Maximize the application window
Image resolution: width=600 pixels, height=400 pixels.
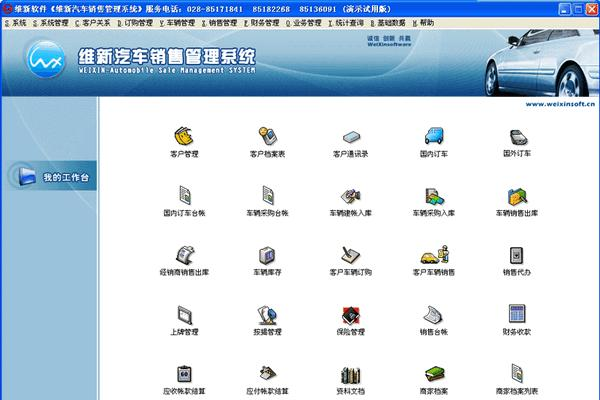[578, 9]
